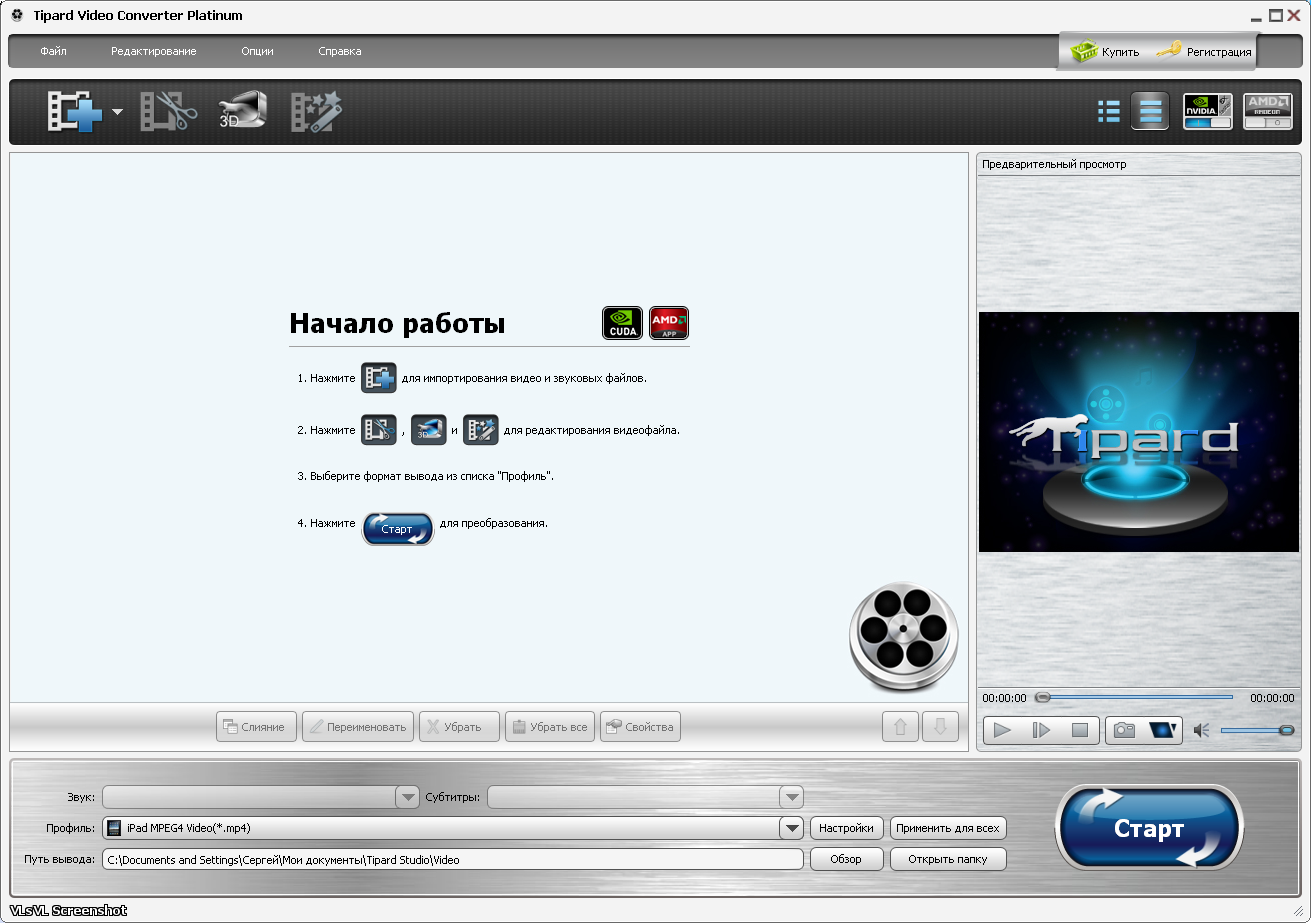Toggle NVIDIA CUDA acceleration
The image size is (1311, 923).
[x=1207, y=111]
